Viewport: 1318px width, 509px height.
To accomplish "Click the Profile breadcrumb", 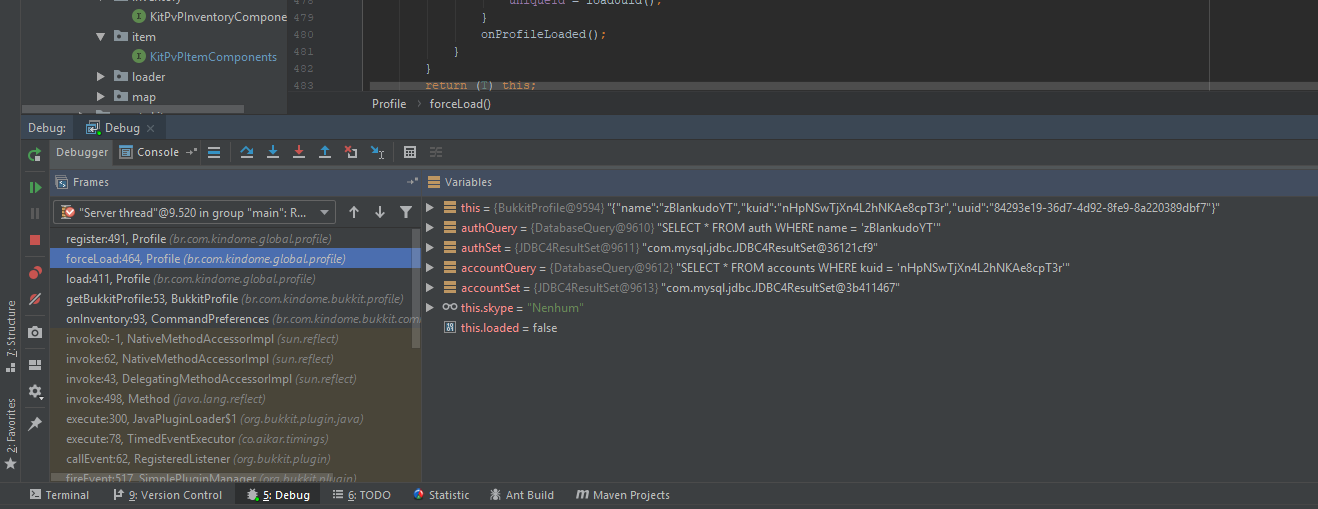I will pyautogui.click(x=389, y=104).
